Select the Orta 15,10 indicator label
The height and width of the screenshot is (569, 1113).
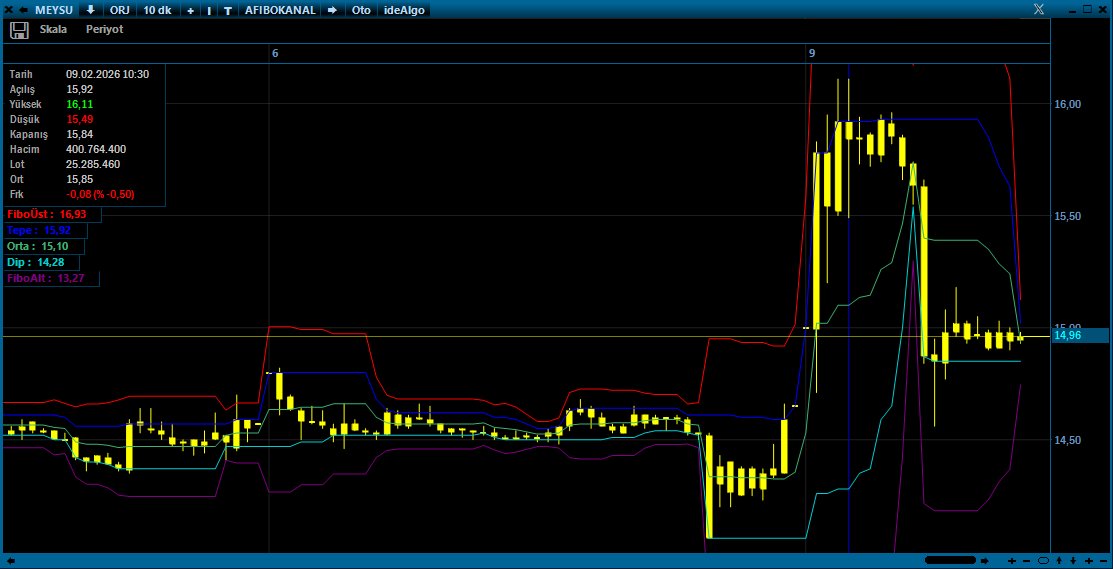[x=43, y=246]
